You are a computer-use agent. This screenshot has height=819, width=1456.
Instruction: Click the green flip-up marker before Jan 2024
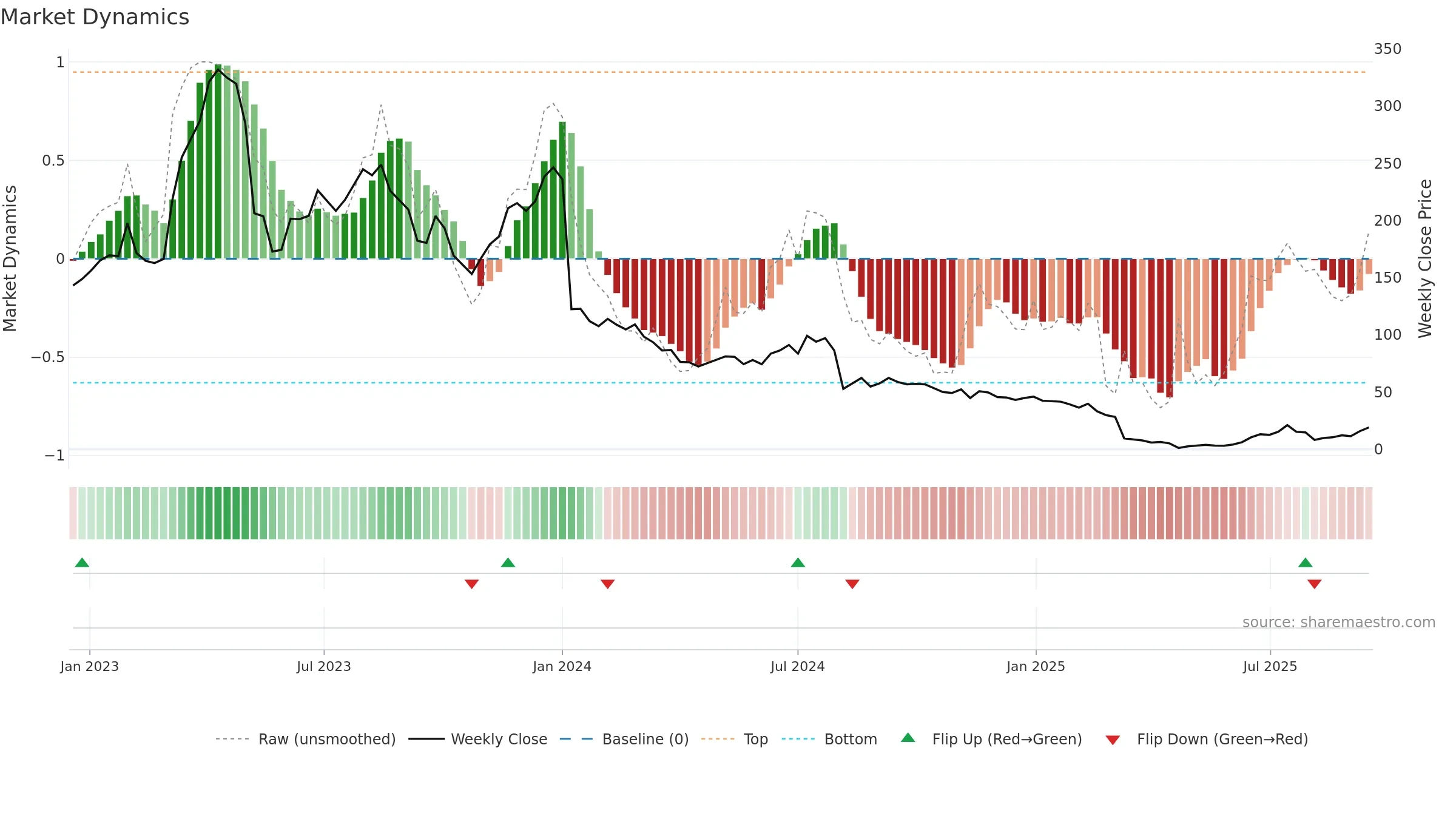tap(508, 562)
